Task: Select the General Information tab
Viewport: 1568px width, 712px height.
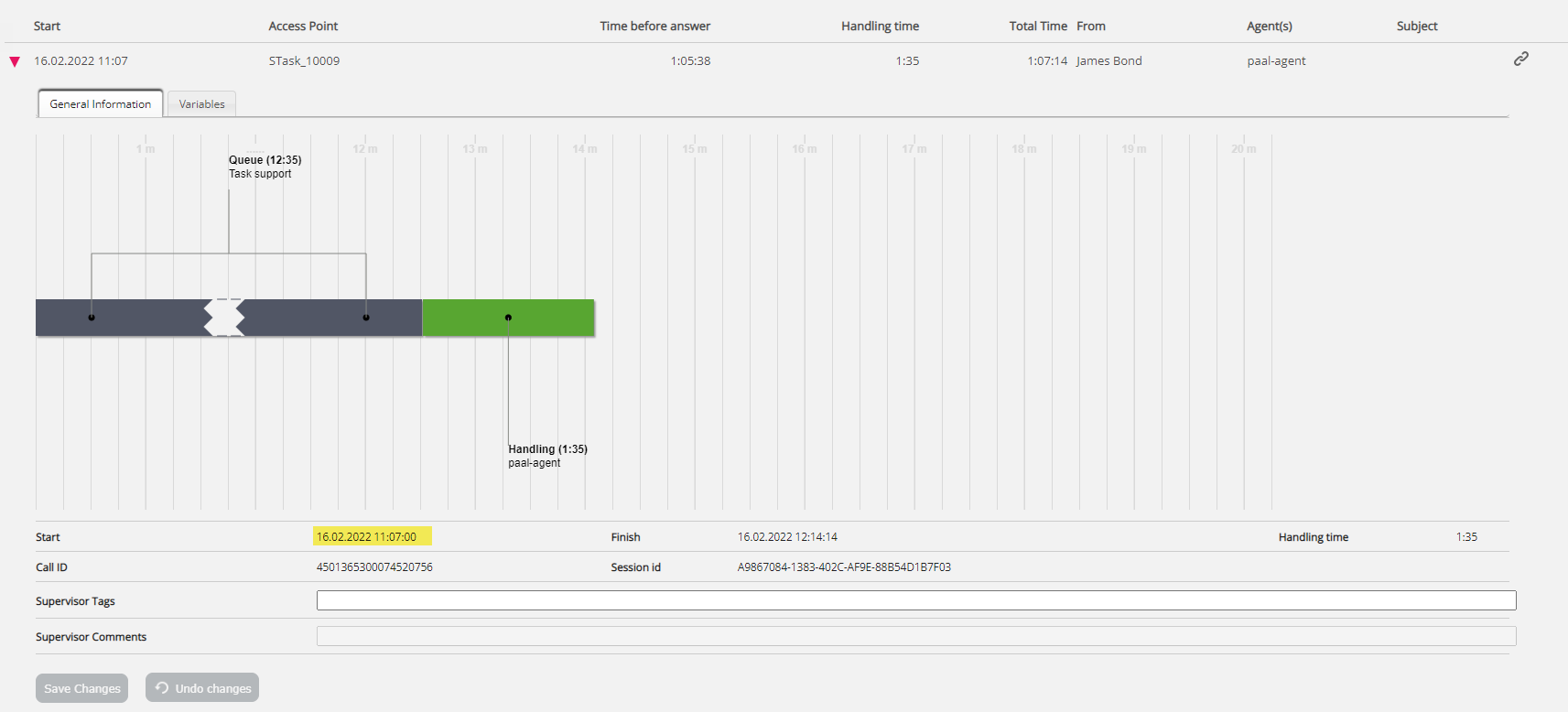Action: [x=101, y=104]
